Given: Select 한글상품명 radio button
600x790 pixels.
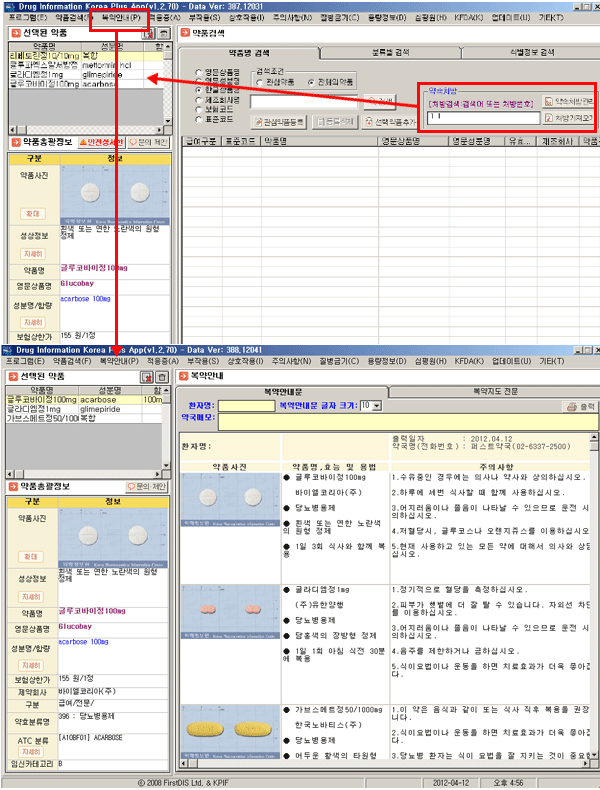Looking at the screenshot, I should (198, 90).
